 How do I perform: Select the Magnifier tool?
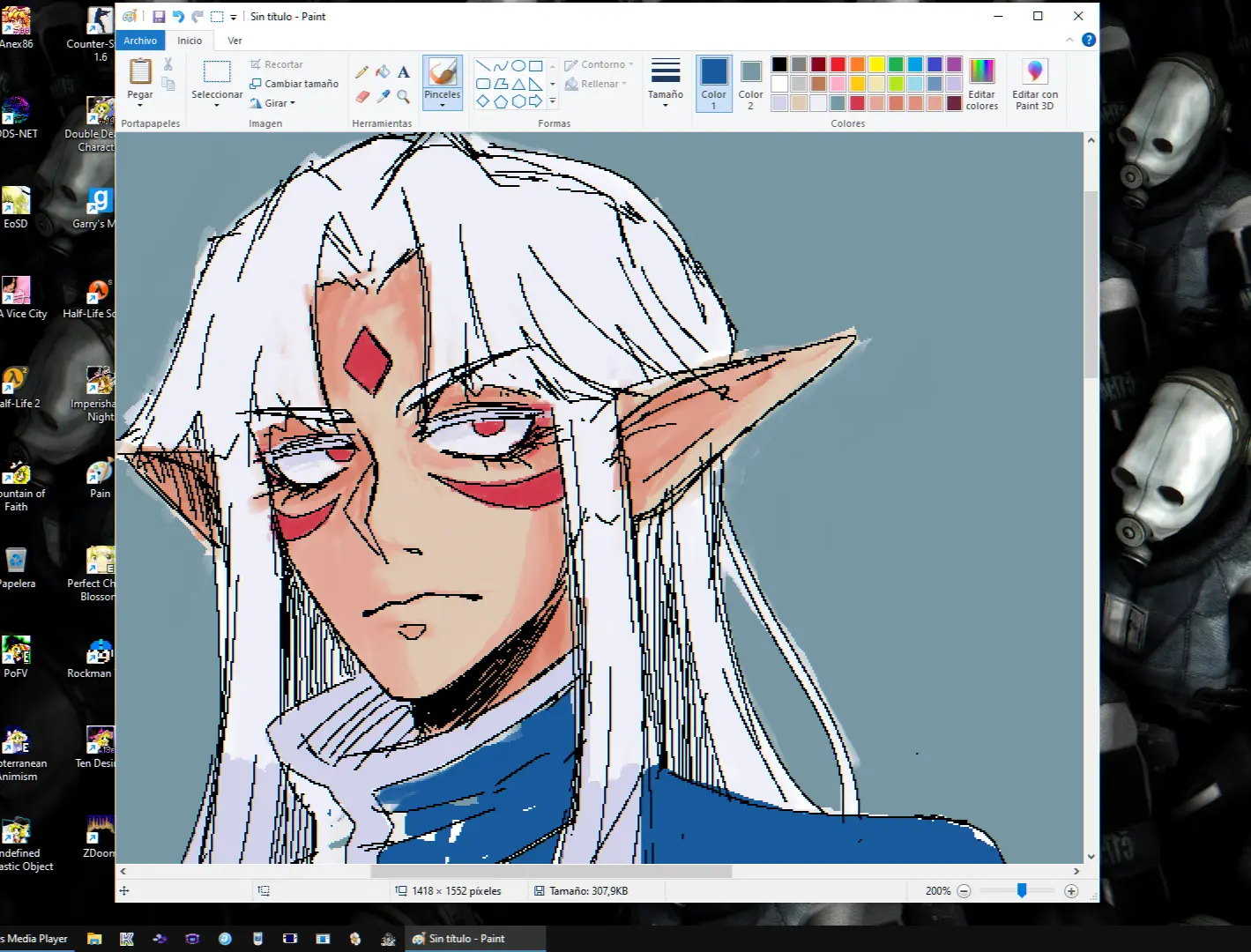403,96
